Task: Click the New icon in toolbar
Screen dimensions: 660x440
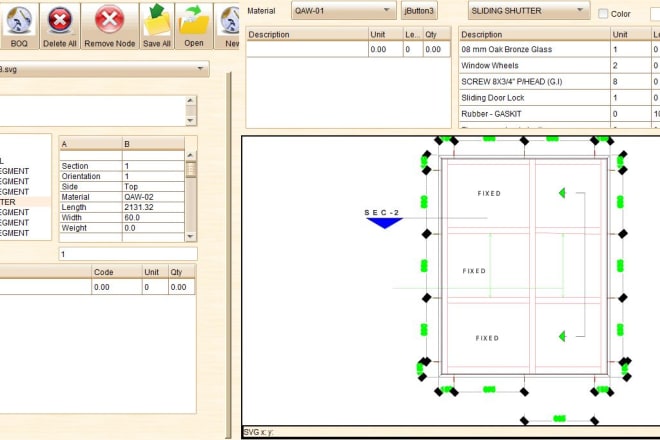Action: click(230, 22)
